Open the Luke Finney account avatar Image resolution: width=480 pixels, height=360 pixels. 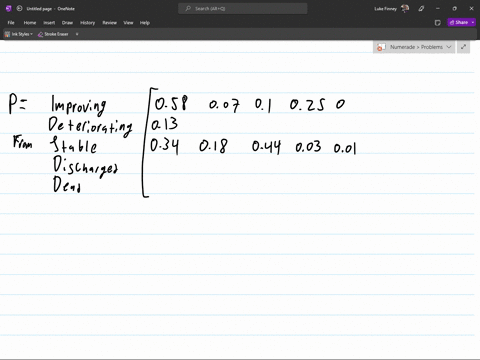(405, 9)
